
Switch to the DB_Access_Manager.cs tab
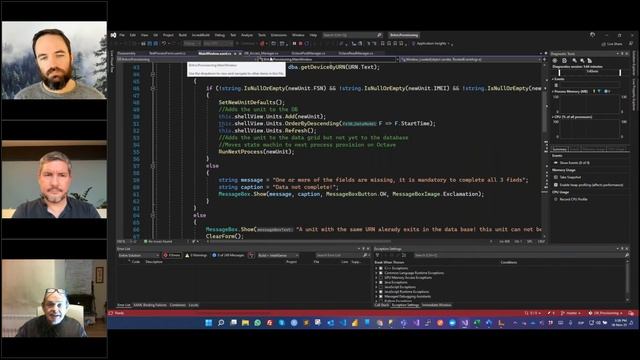[x=261, y=53]
